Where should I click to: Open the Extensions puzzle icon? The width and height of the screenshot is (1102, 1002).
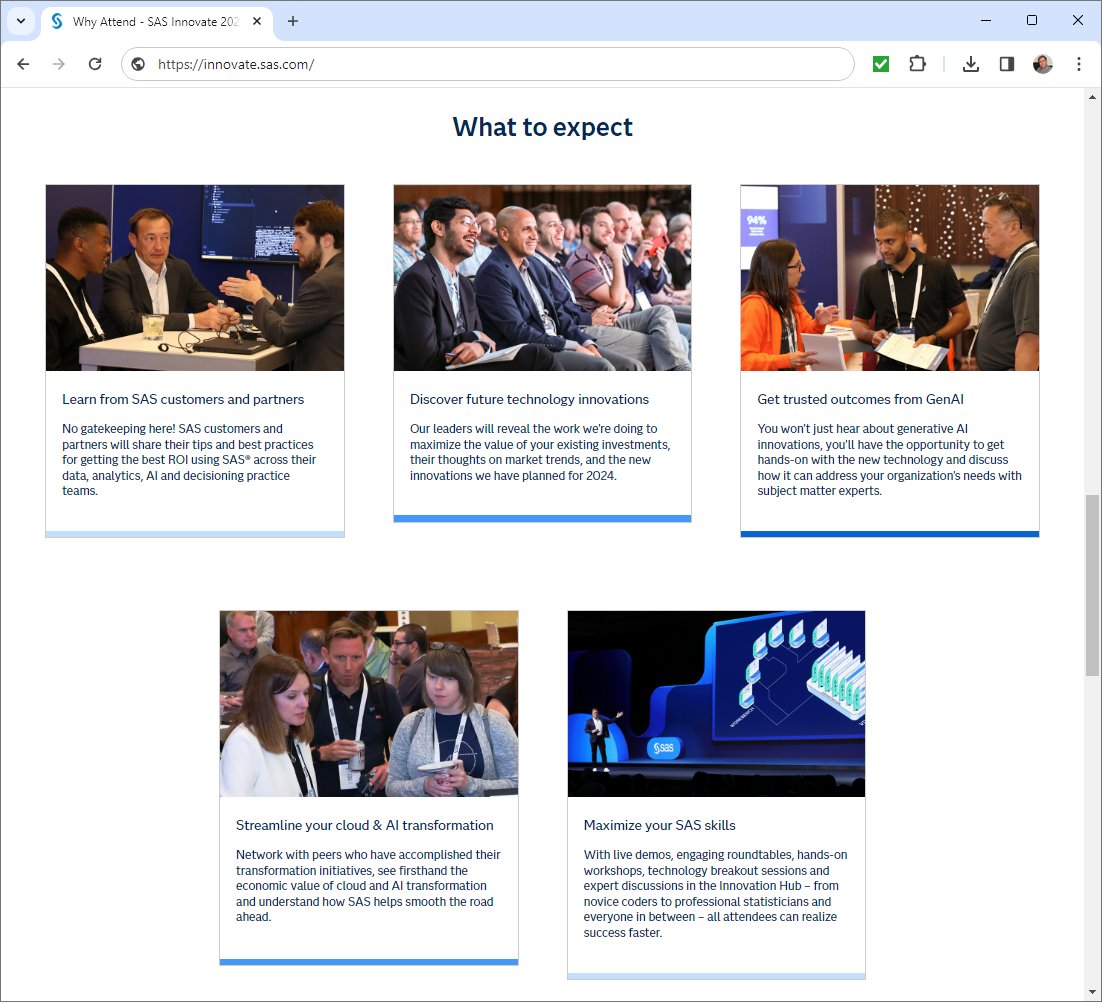[x=917, y=64]
